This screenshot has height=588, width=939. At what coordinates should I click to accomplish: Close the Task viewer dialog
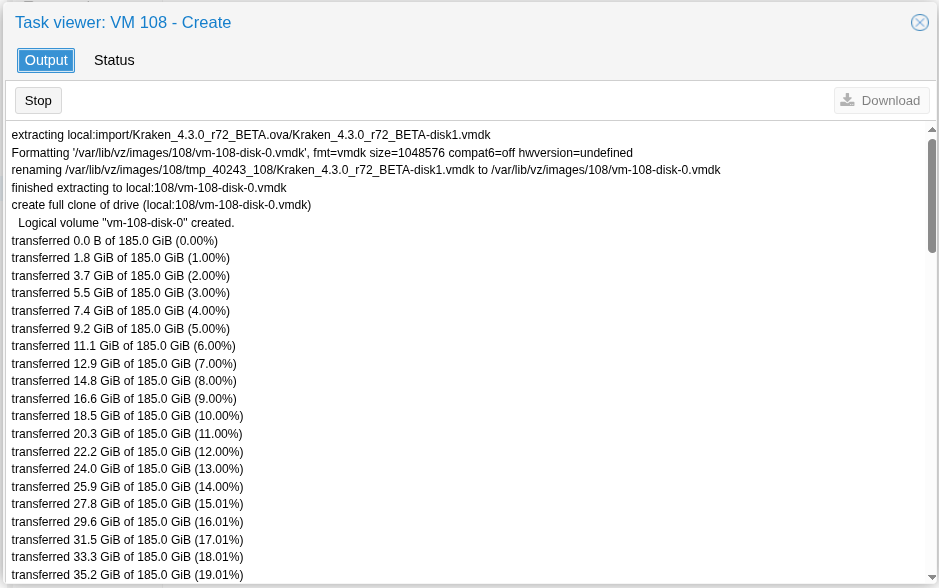click(919, 22)
